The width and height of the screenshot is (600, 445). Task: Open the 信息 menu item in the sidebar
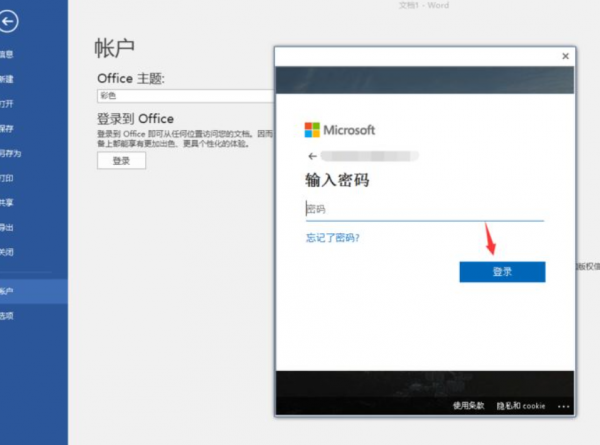coord(7,54)
